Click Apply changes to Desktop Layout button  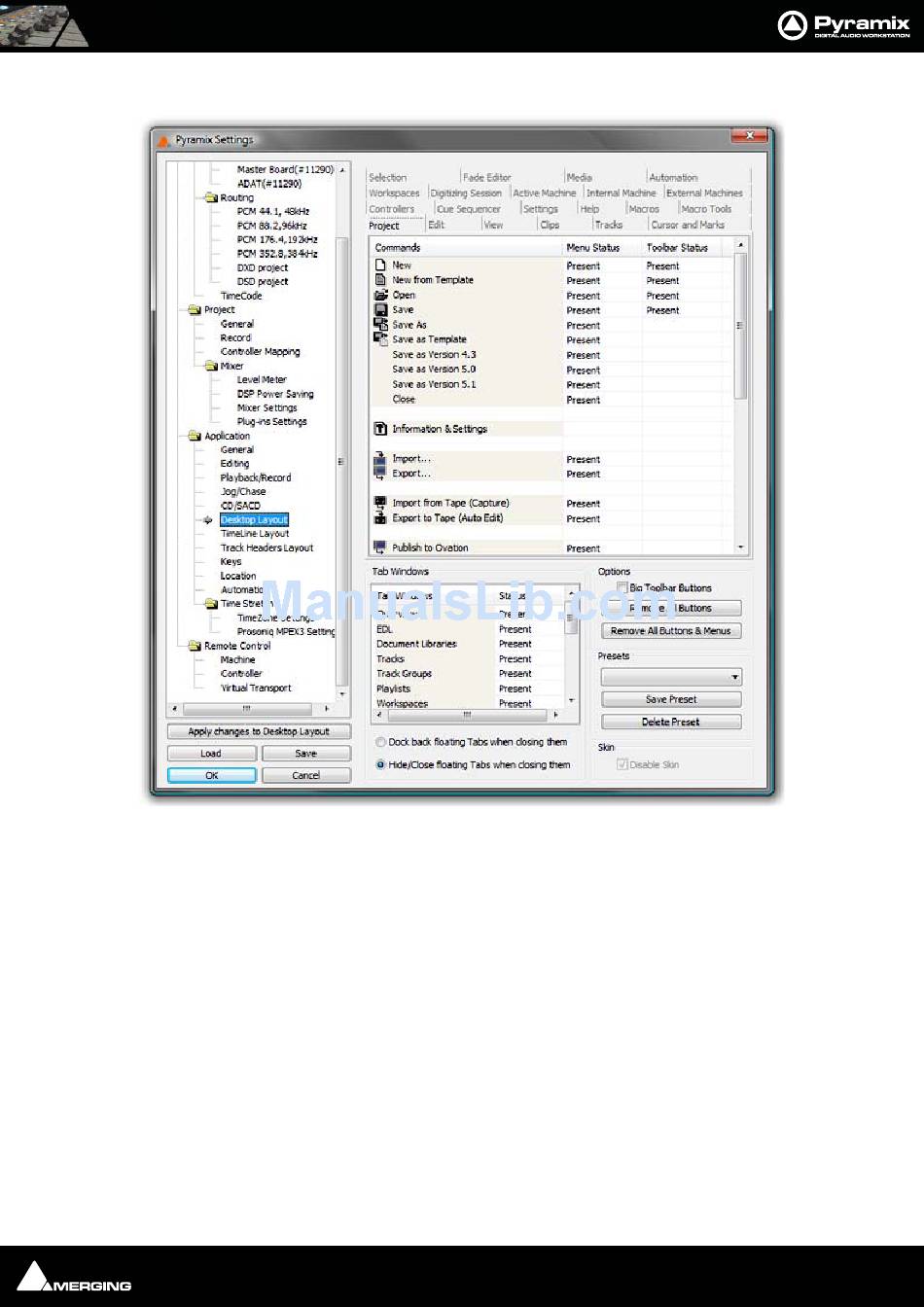(259, 731)
